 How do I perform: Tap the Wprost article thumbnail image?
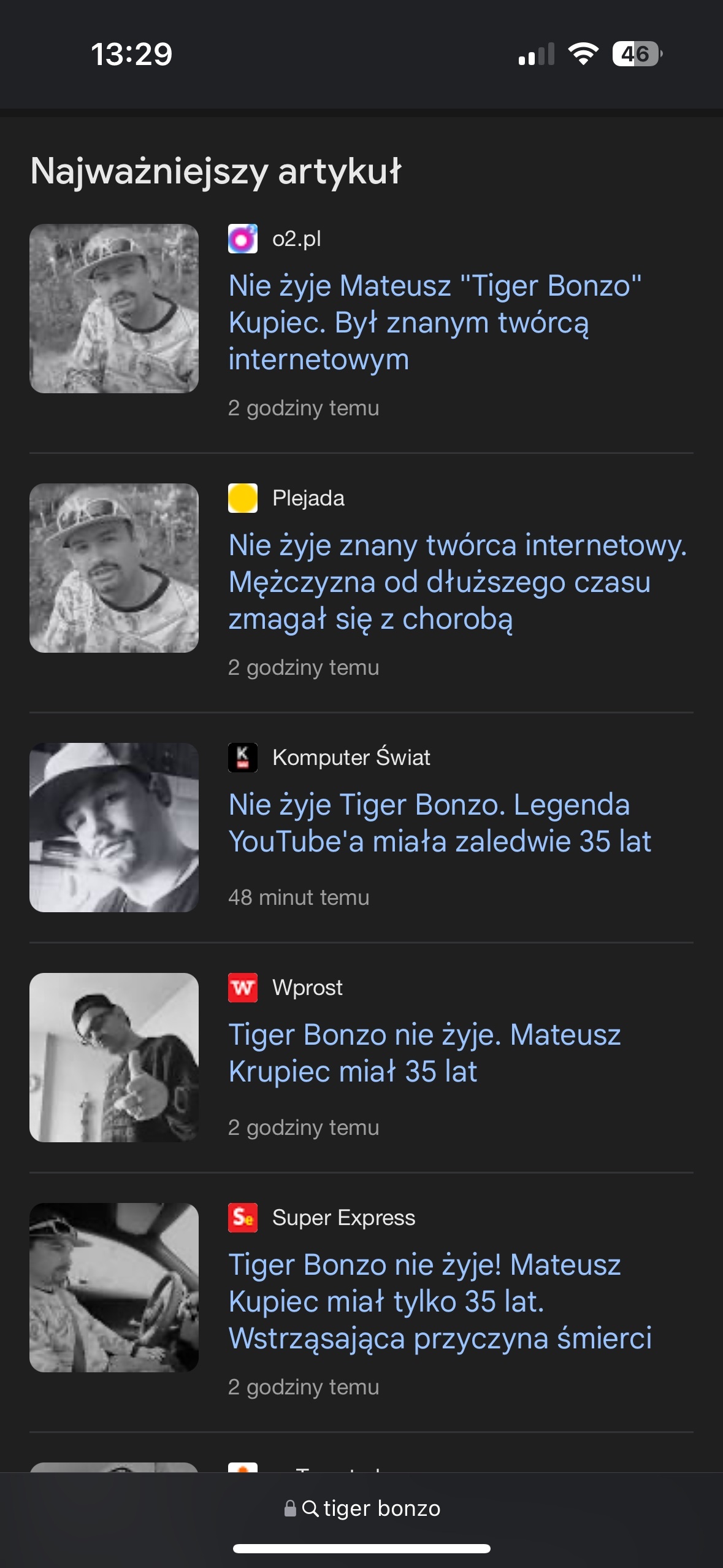coord(114,1058)
